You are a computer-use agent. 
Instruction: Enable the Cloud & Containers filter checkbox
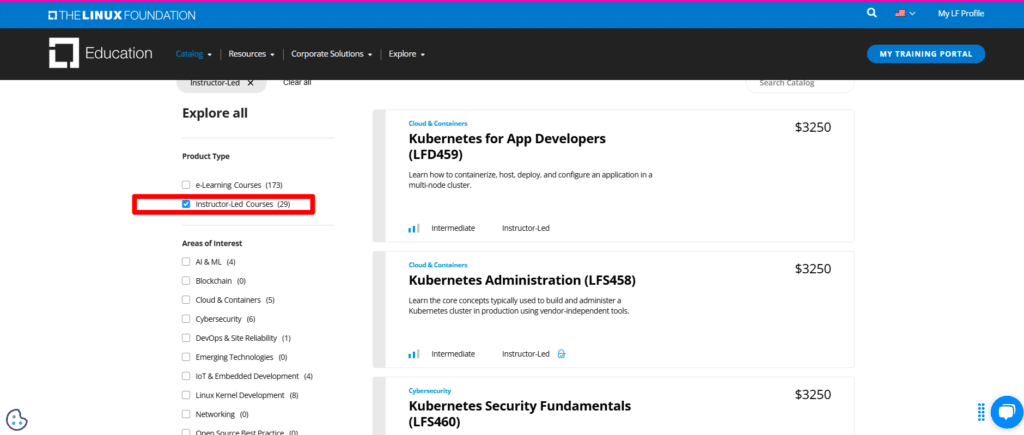pyautogui.click(x=186, y=300)
